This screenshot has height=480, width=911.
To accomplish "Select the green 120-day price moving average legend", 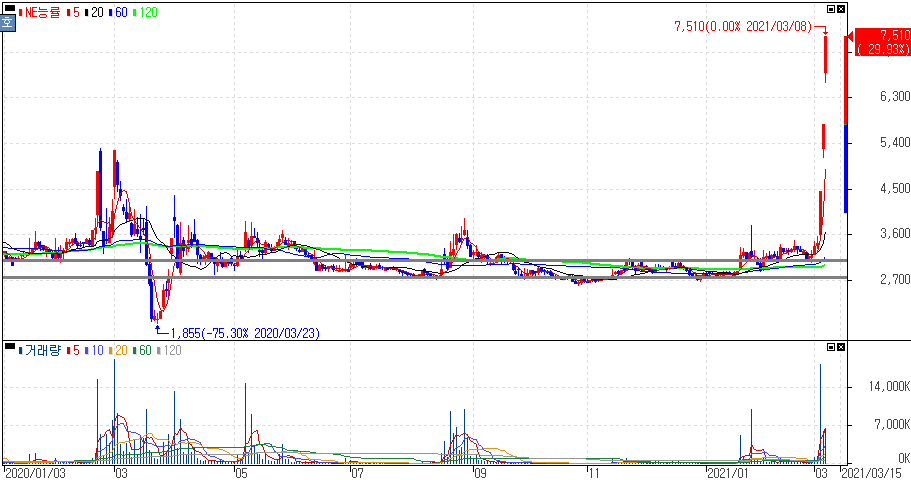I will (145, 12).
